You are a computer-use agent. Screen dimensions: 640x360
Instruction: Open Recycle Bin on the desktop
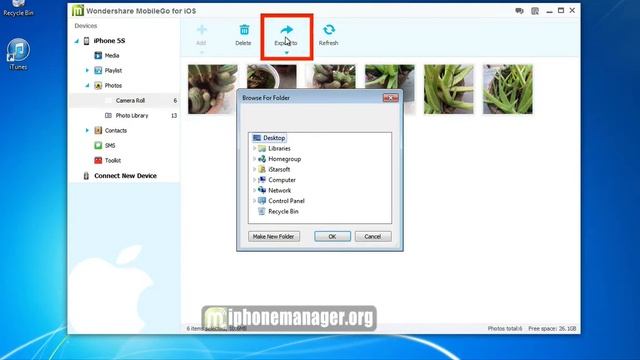pyautogui.click(x=18, y=8)
